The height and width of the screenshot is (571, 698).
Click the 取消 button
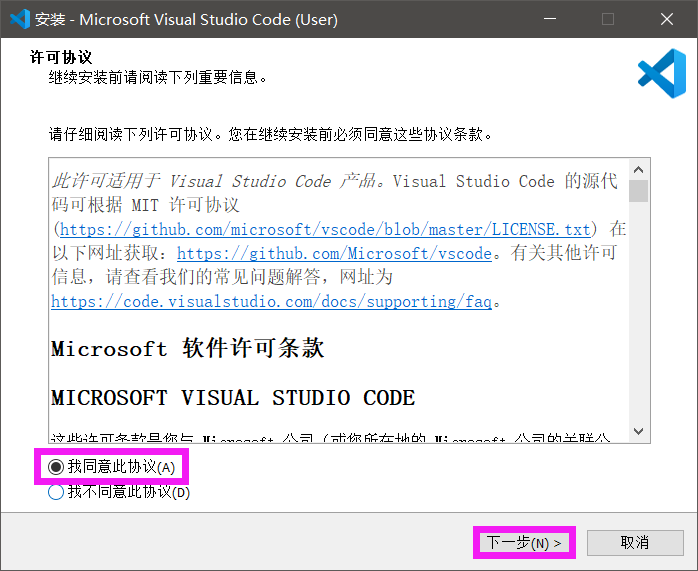coord(635,543)
